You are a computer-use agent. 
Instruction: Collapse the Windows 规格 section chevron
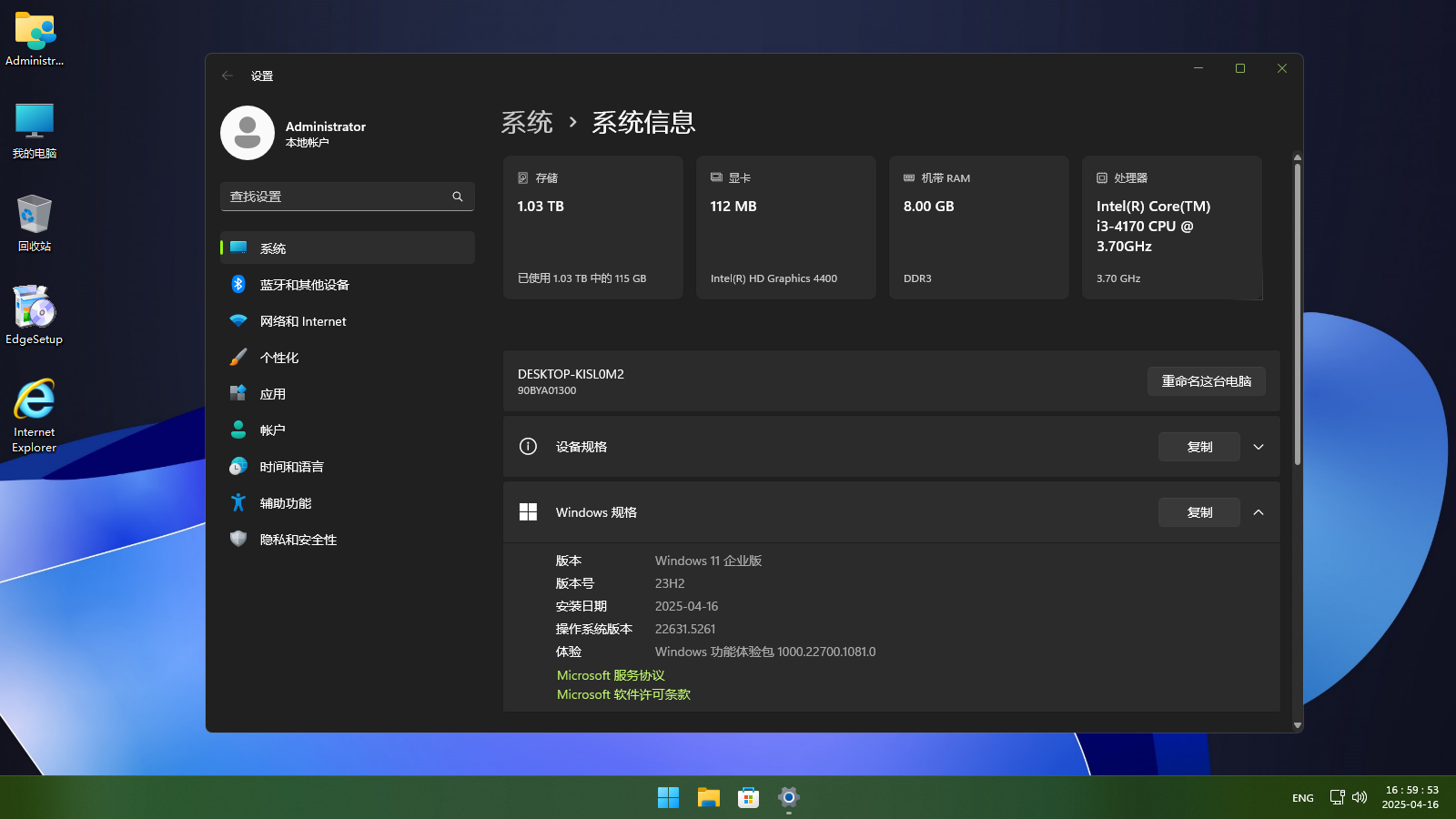pos(1259,512)
